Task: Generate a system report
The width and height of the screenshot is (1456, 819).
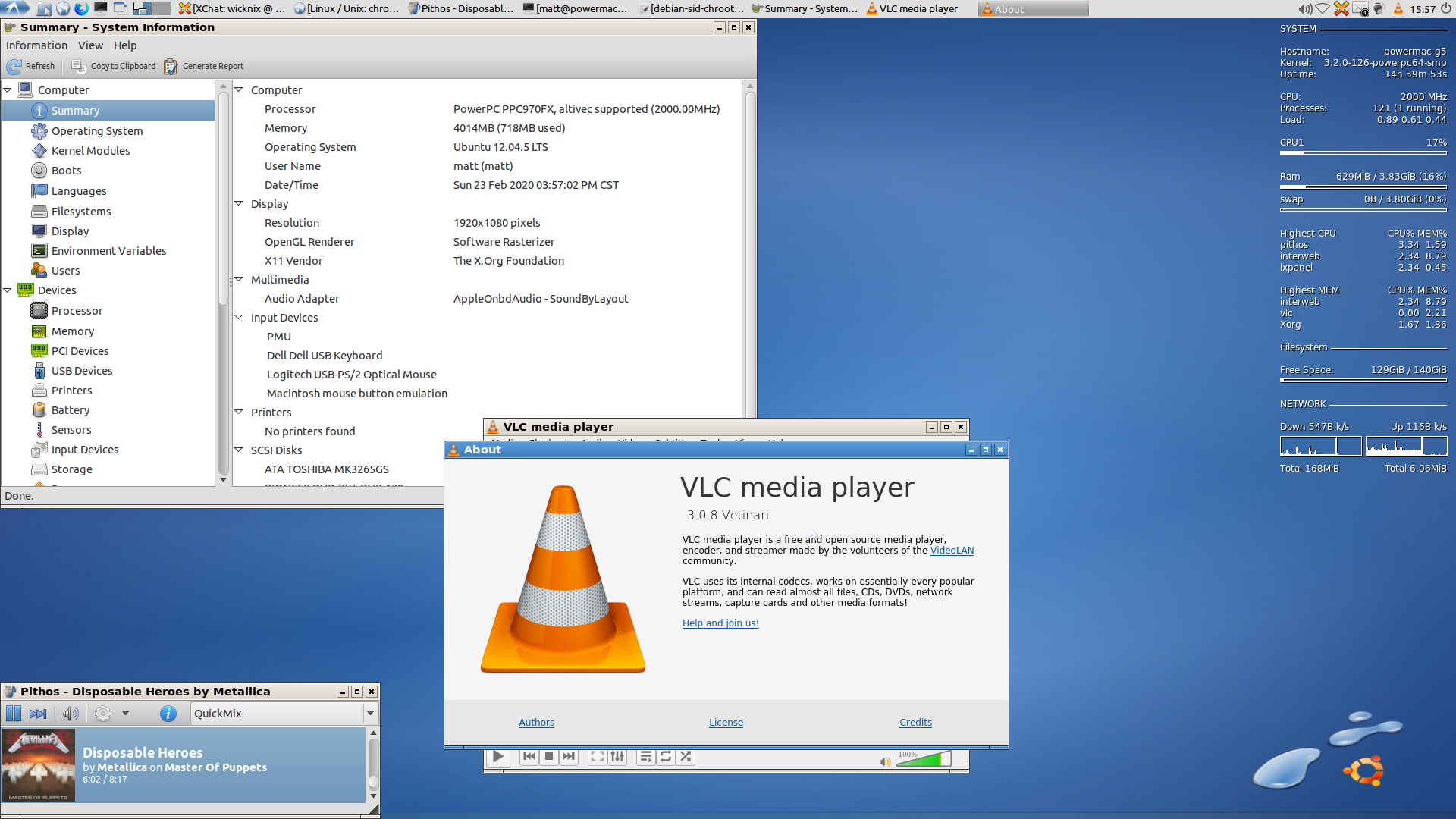Action: (x=204, y=66)
